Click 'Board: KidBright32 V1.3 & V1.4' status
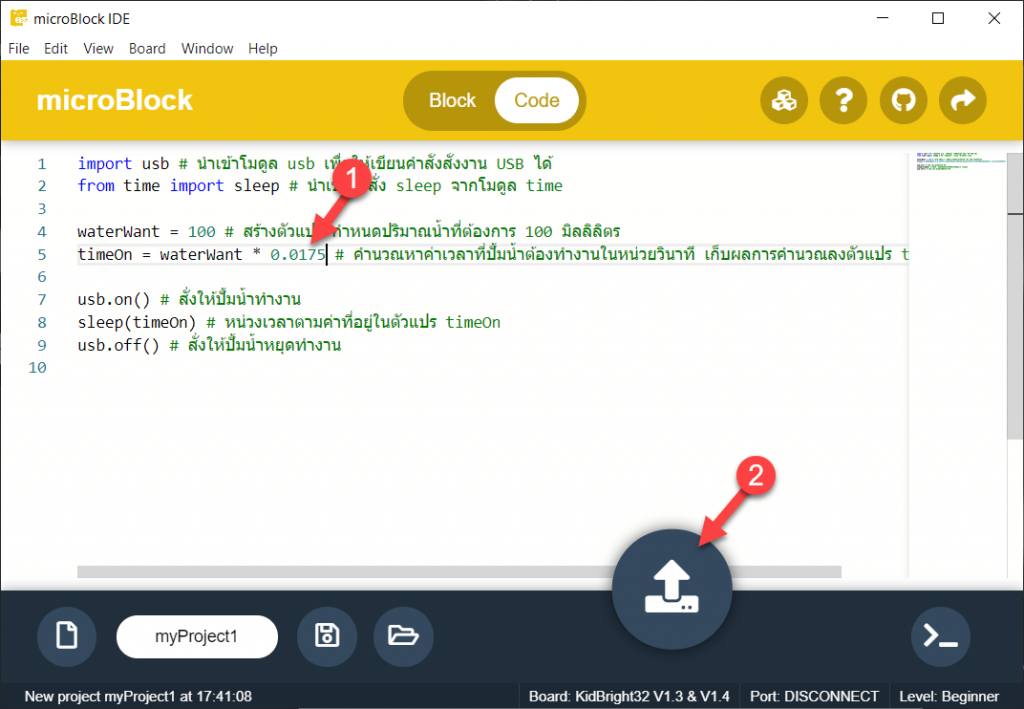 [629, 697]
